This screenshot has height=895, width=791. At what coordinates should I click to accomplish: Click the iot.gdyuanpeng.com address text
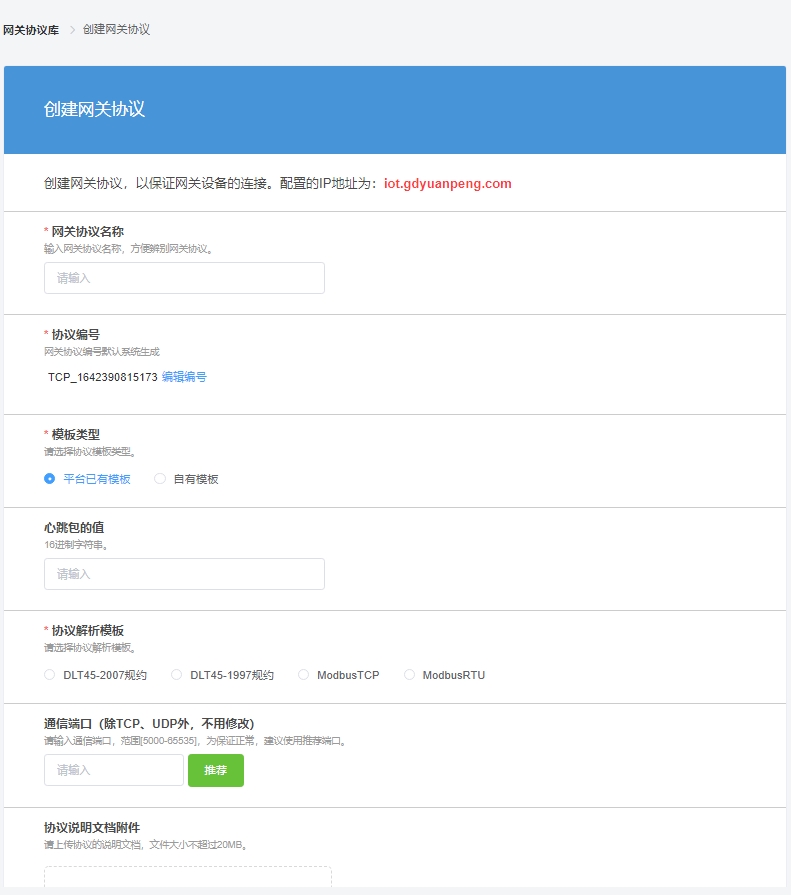coord(447,184)
